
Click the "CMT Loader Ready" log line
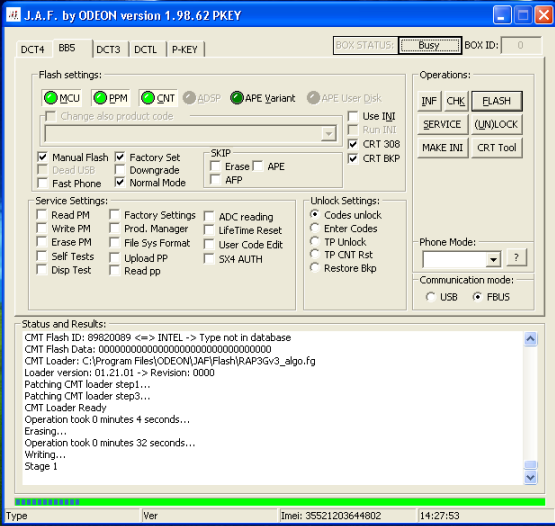click(x=65, y=408)
